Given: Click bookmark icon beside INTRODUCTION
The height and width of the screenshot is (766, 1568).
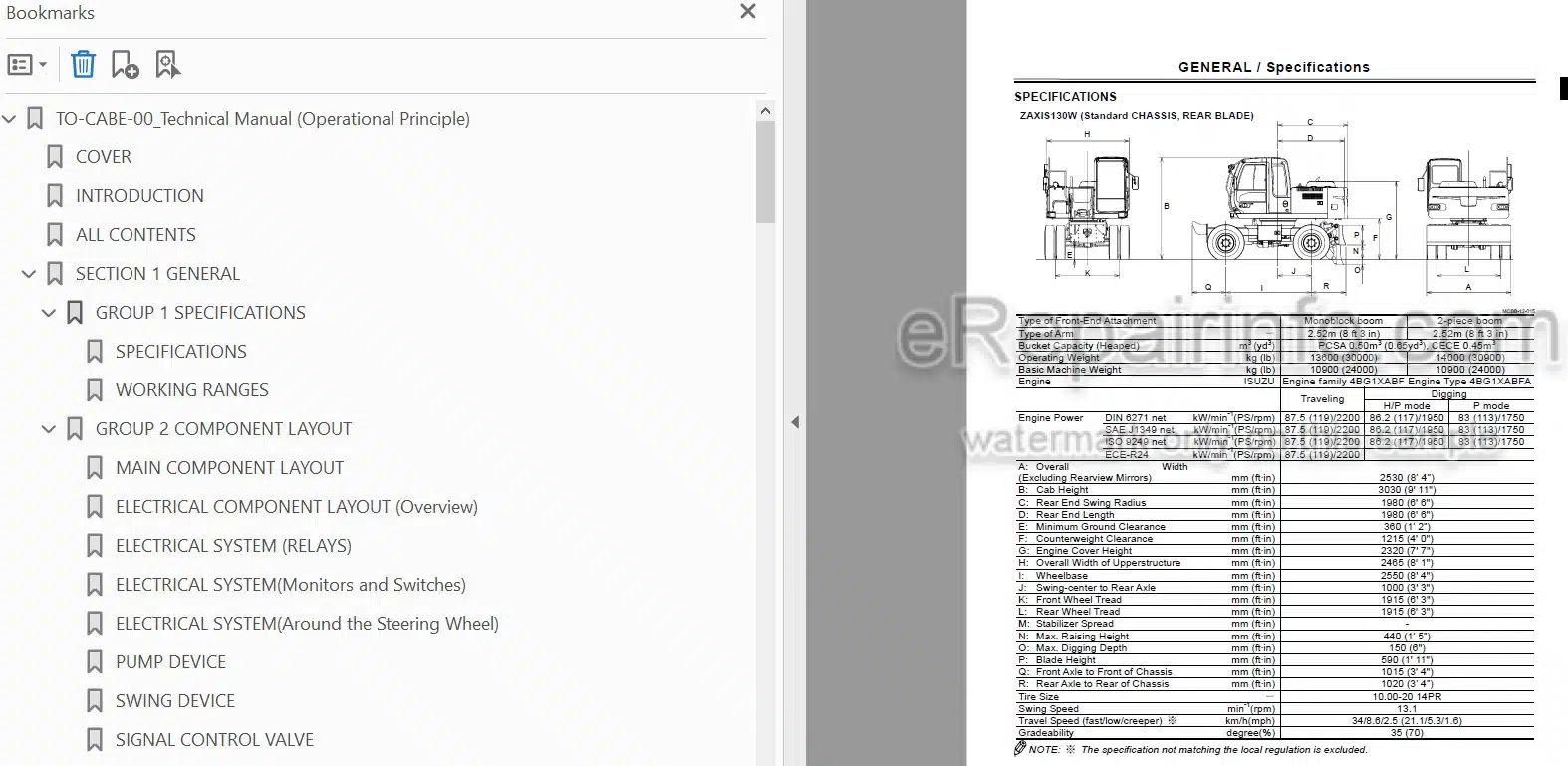Looking at the screenshot, I should (55, 196).
